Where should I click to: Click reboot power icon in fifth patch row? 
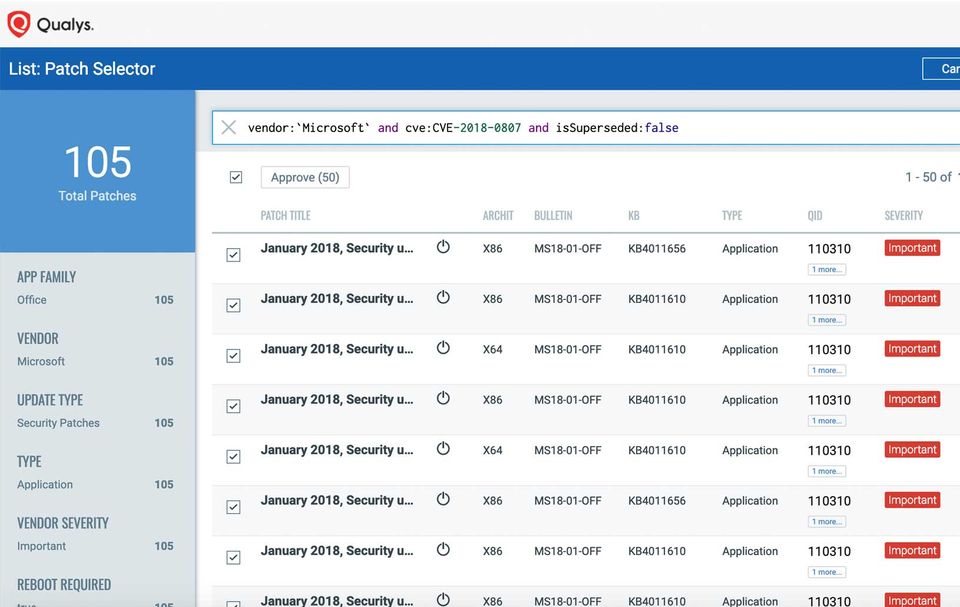pyautogui.click(x=443, y=449)
